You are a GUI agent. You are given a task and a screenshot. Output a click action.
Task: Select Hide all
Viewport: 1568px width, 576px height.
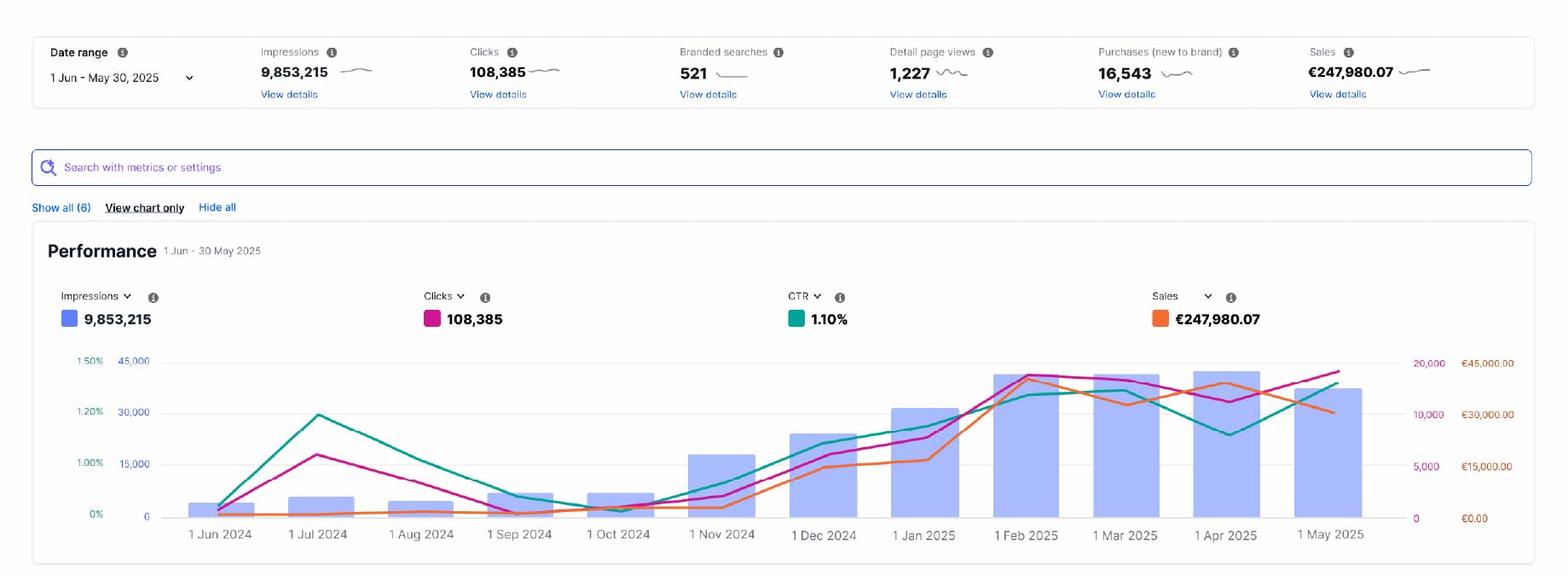[x=217, y=207]
